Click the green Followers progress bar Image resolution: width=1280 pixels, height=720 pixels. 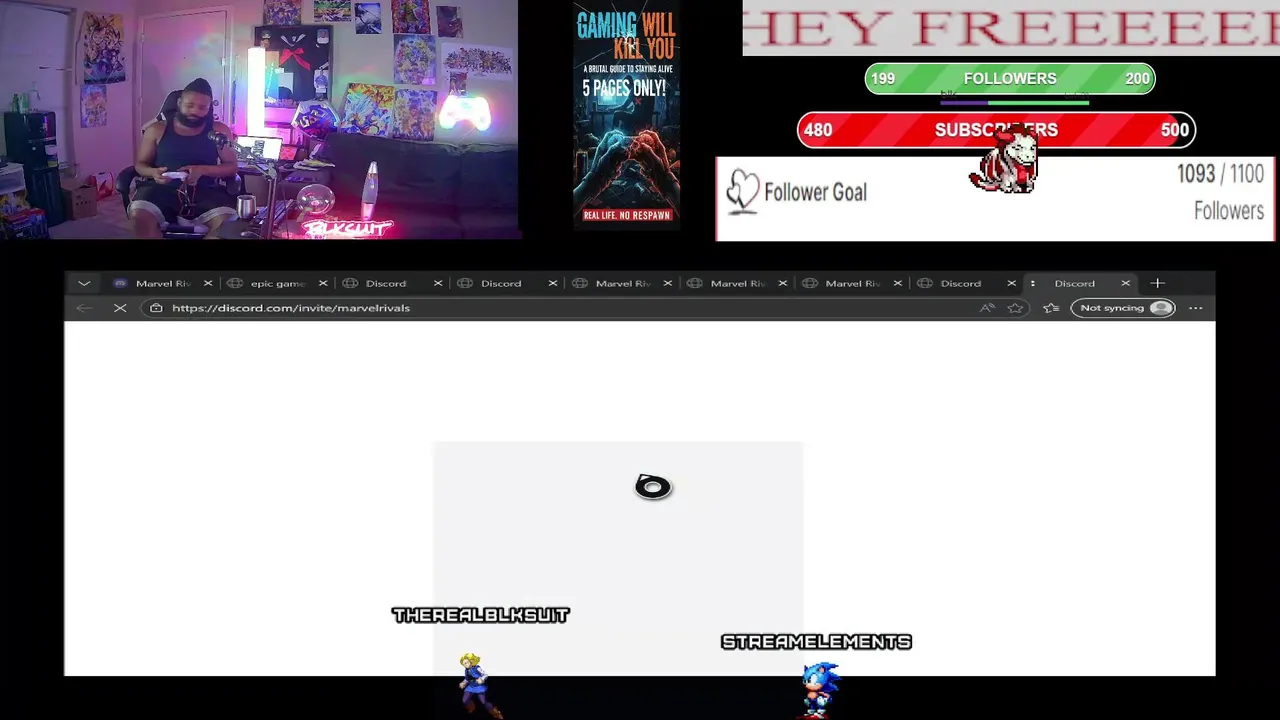1010,79
